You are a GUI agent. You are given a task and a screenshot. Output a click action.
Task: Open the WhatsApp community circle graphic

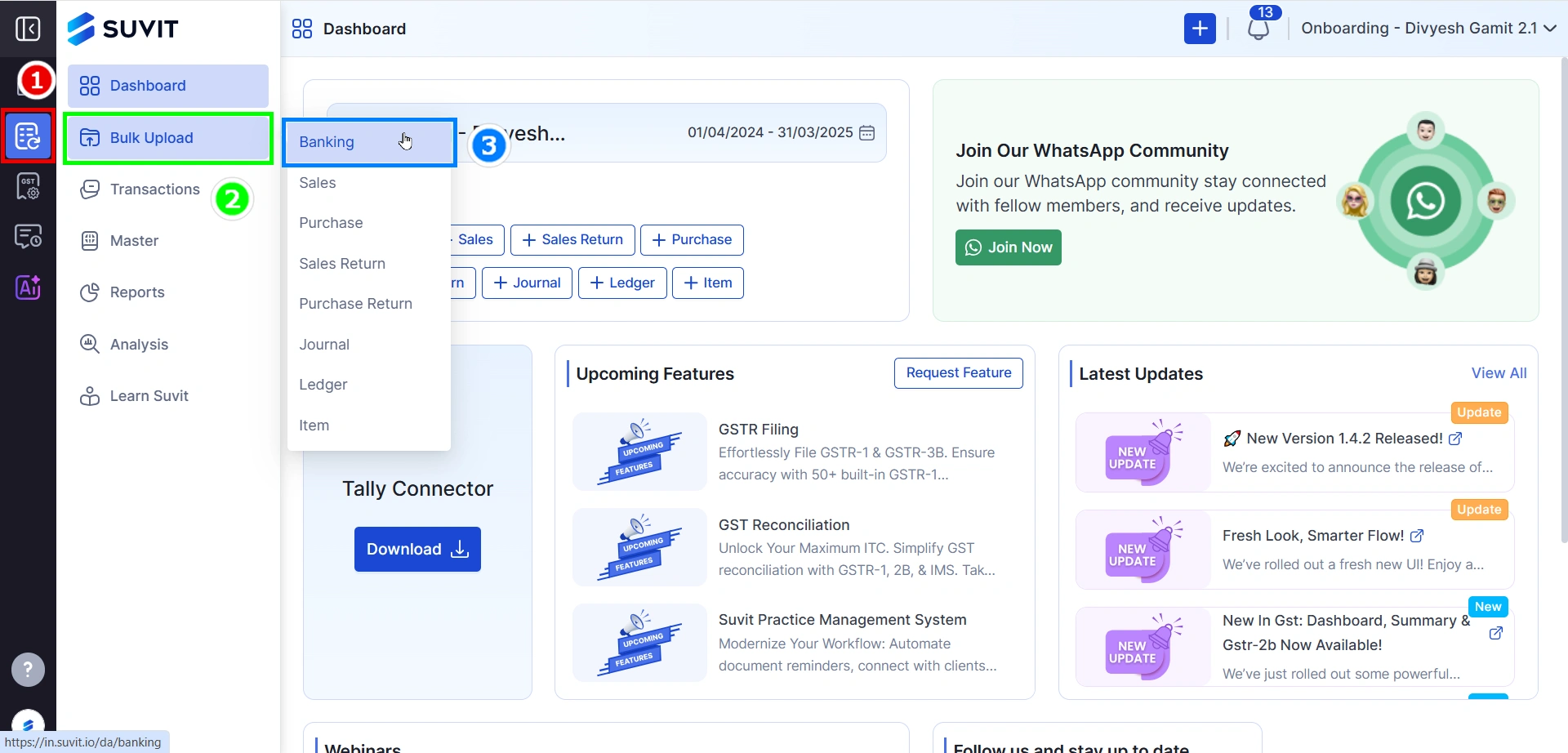[x=1425, y=201]
